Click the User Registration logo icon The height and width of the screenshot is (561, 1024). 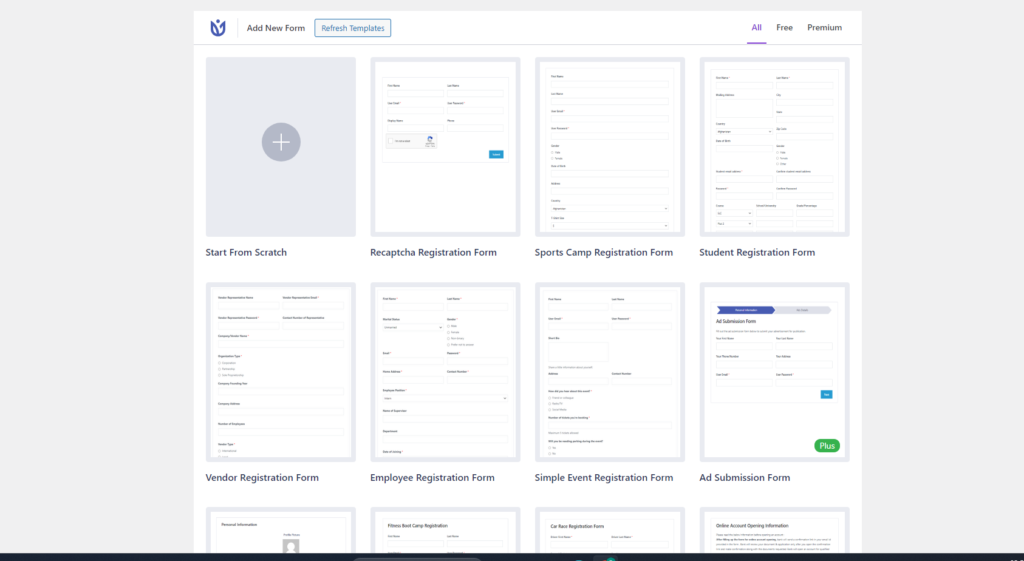tap(218, 28)
